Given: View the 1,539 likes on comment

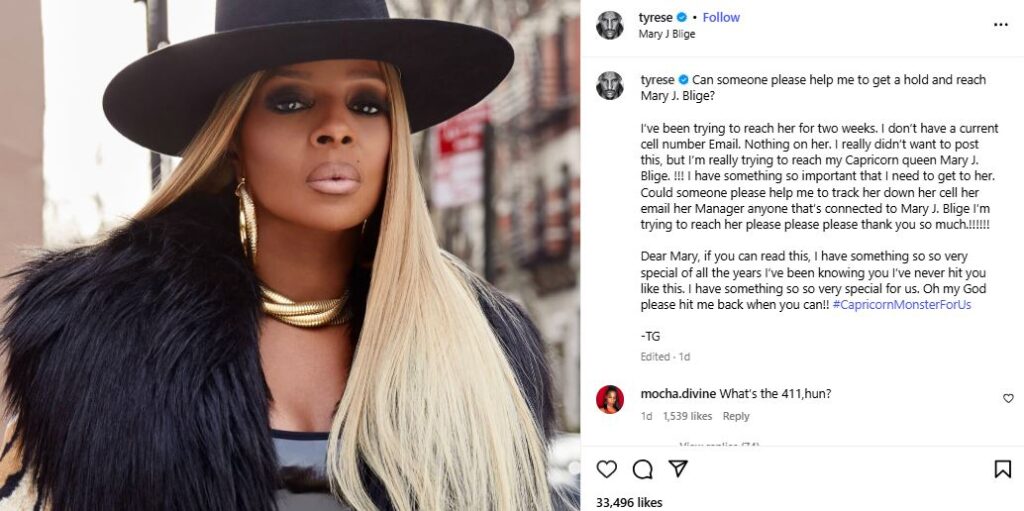Looking at the screenshot, I should click(x=687, y=416).
